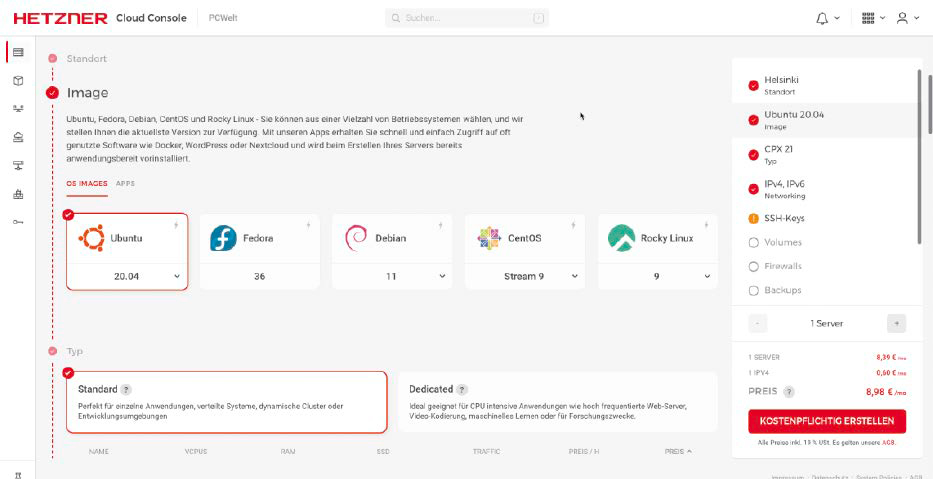Expand the apps grid dropdown arrow
The height and width of the screenshot is (479, 933).
tap(882, 18)
